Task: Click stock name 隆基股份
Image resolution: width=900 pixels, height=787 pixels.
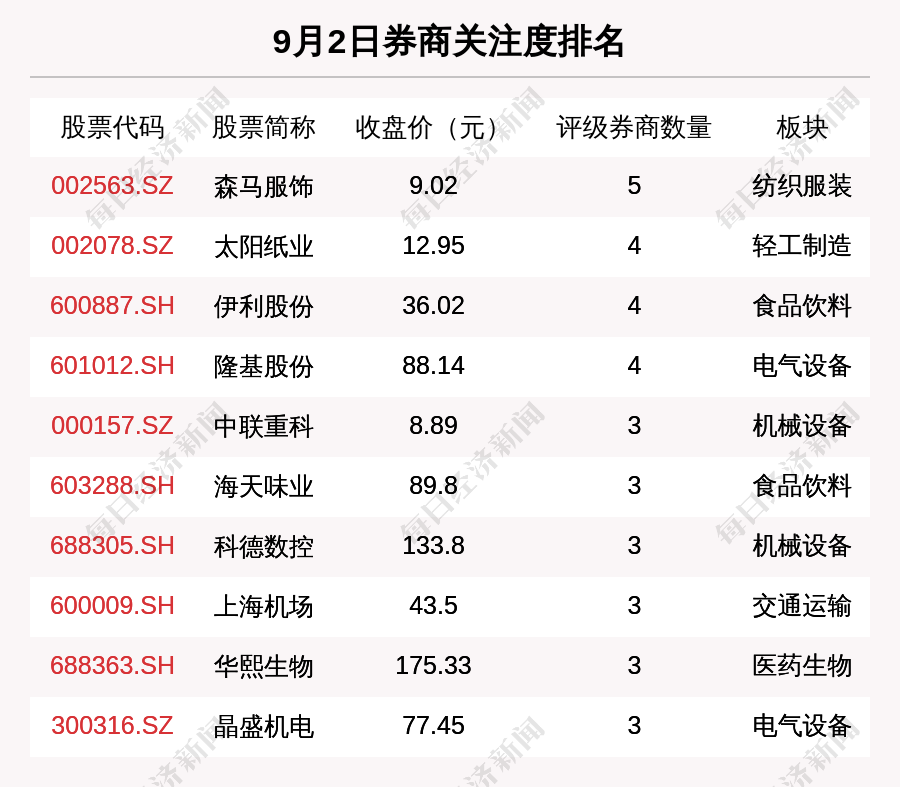Action: [x=263, y=367]
